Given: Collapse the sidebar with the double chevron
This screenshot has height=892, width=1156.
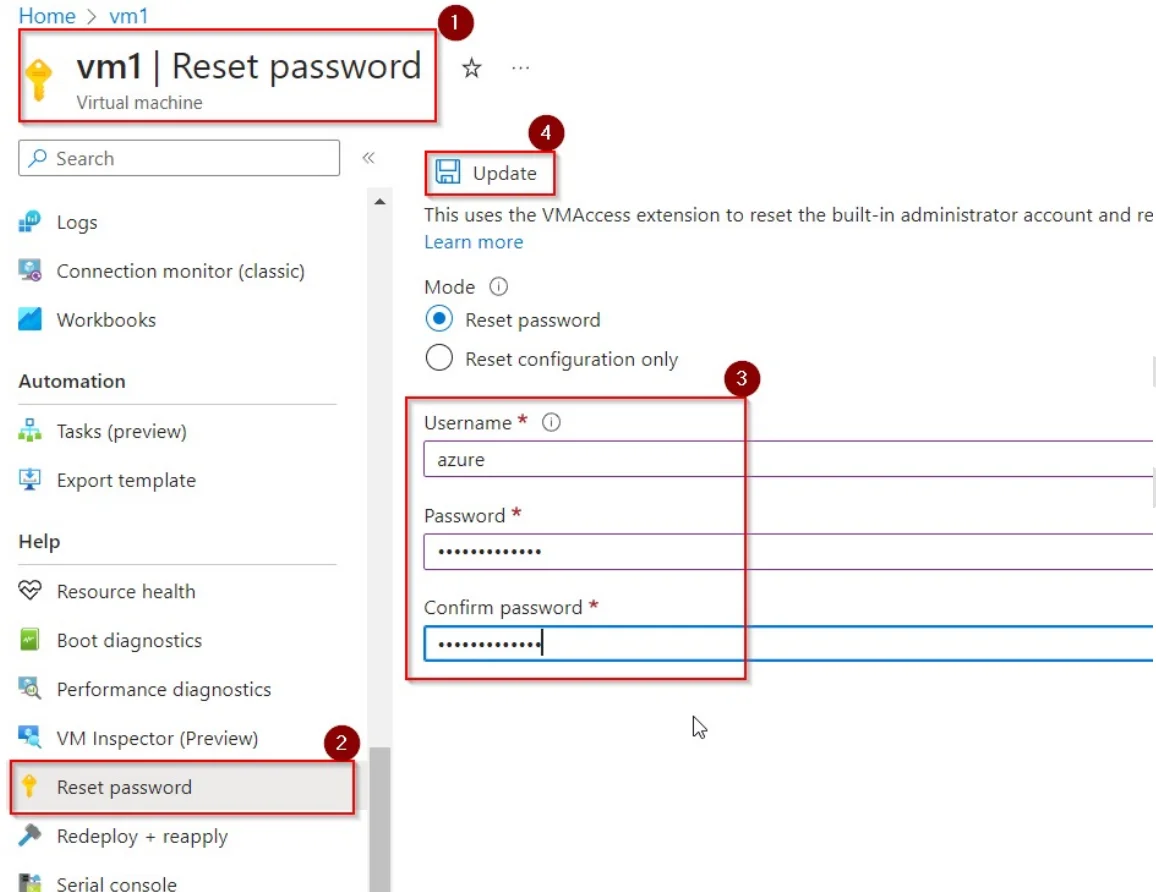Looking at the screenshot, I should [x=369, y=157].
